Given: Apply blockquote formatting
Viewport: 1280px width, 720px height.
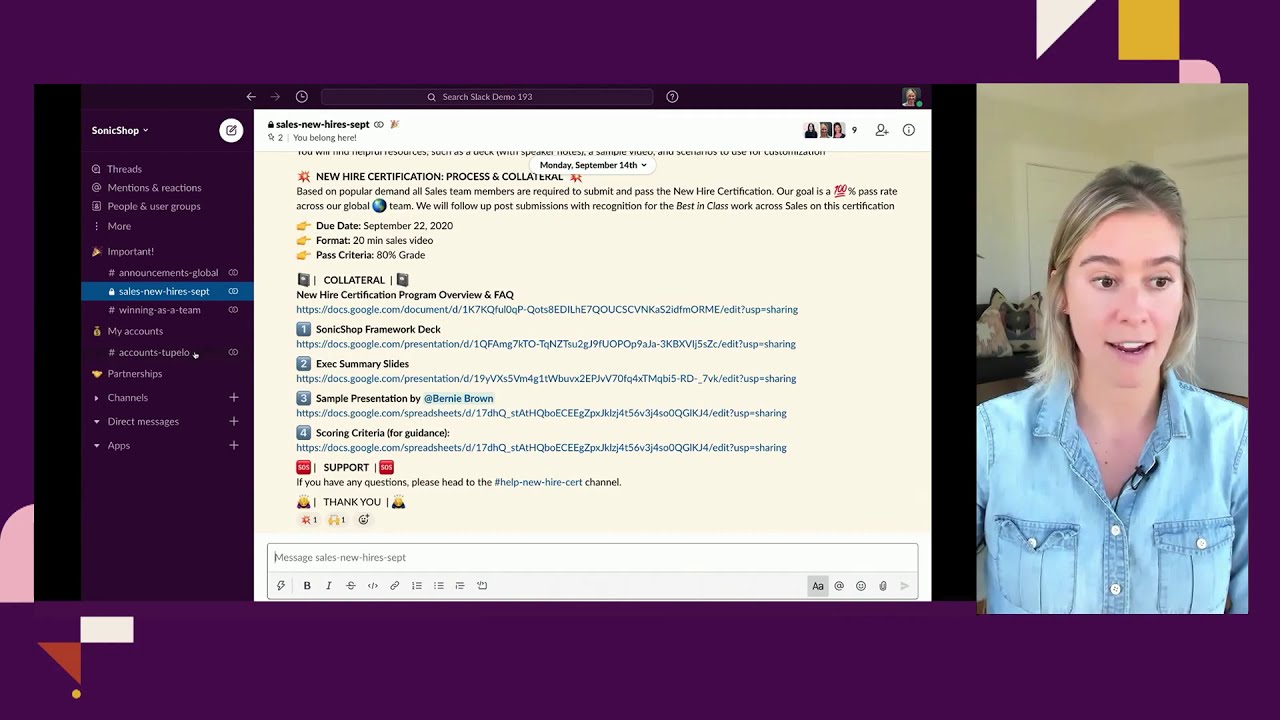Looking at the screenshot, I should [460, 586].
